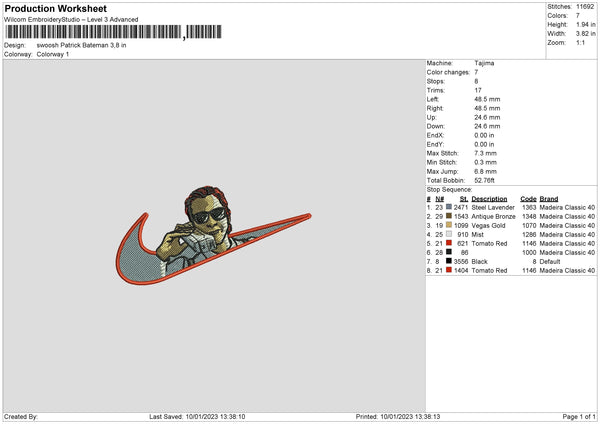Select the design name swoosh Patrick Bateman
This screenshot has width=600, height=424.
pos(81,45)
